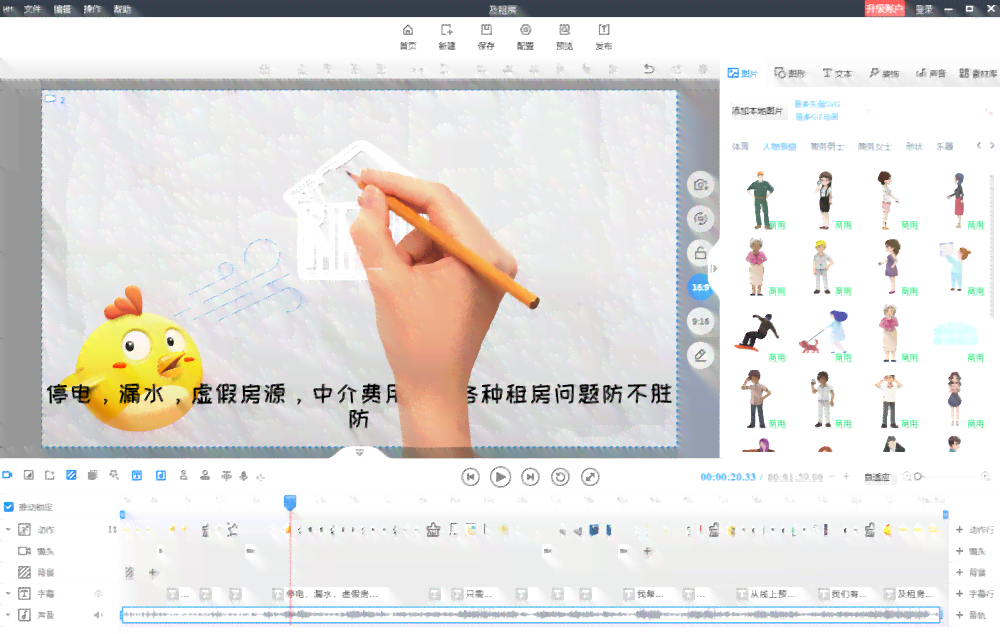Click the 登录 login button
The image size is (1000, 634).
(924, 9)
